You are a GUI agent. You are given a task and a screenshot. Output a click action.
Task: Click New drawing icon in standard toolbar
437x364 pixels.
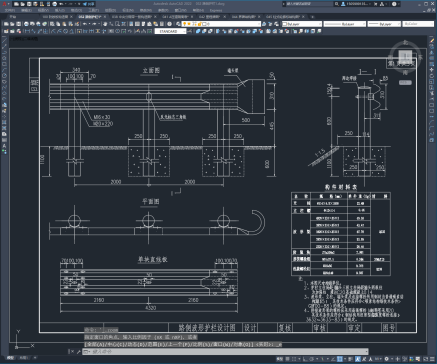(6, 24)
